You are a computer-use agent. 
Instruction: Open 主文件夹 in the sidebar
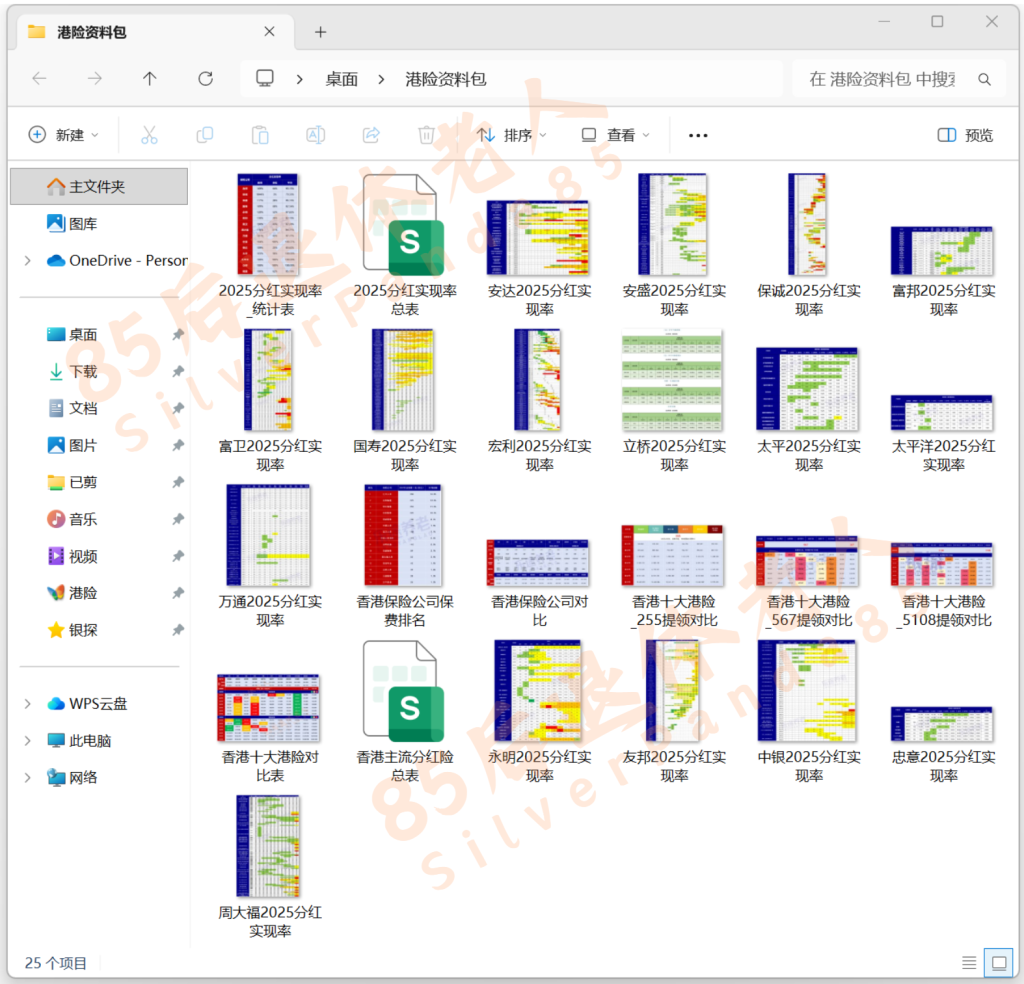tap(99, 186)
